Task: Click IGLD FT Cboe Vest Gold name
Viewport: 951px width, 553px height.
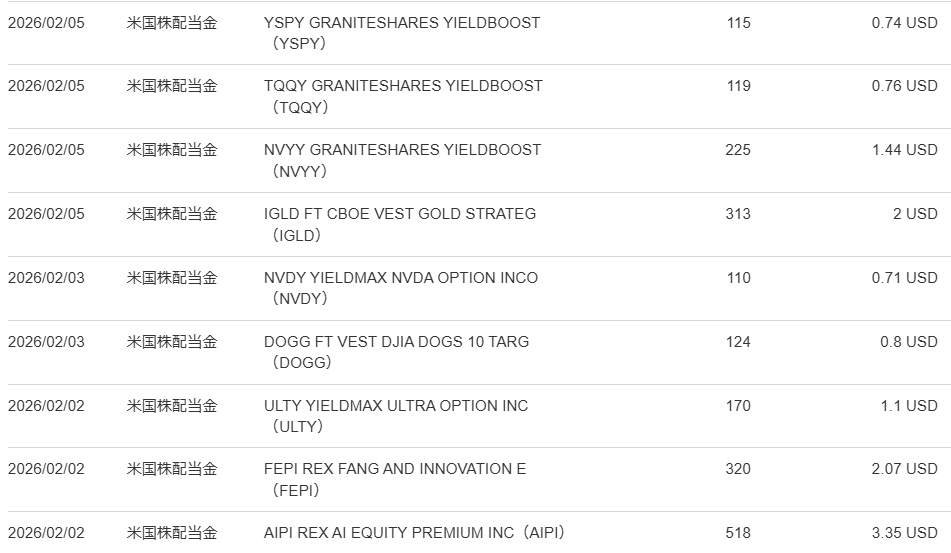Action: point(399,214)
